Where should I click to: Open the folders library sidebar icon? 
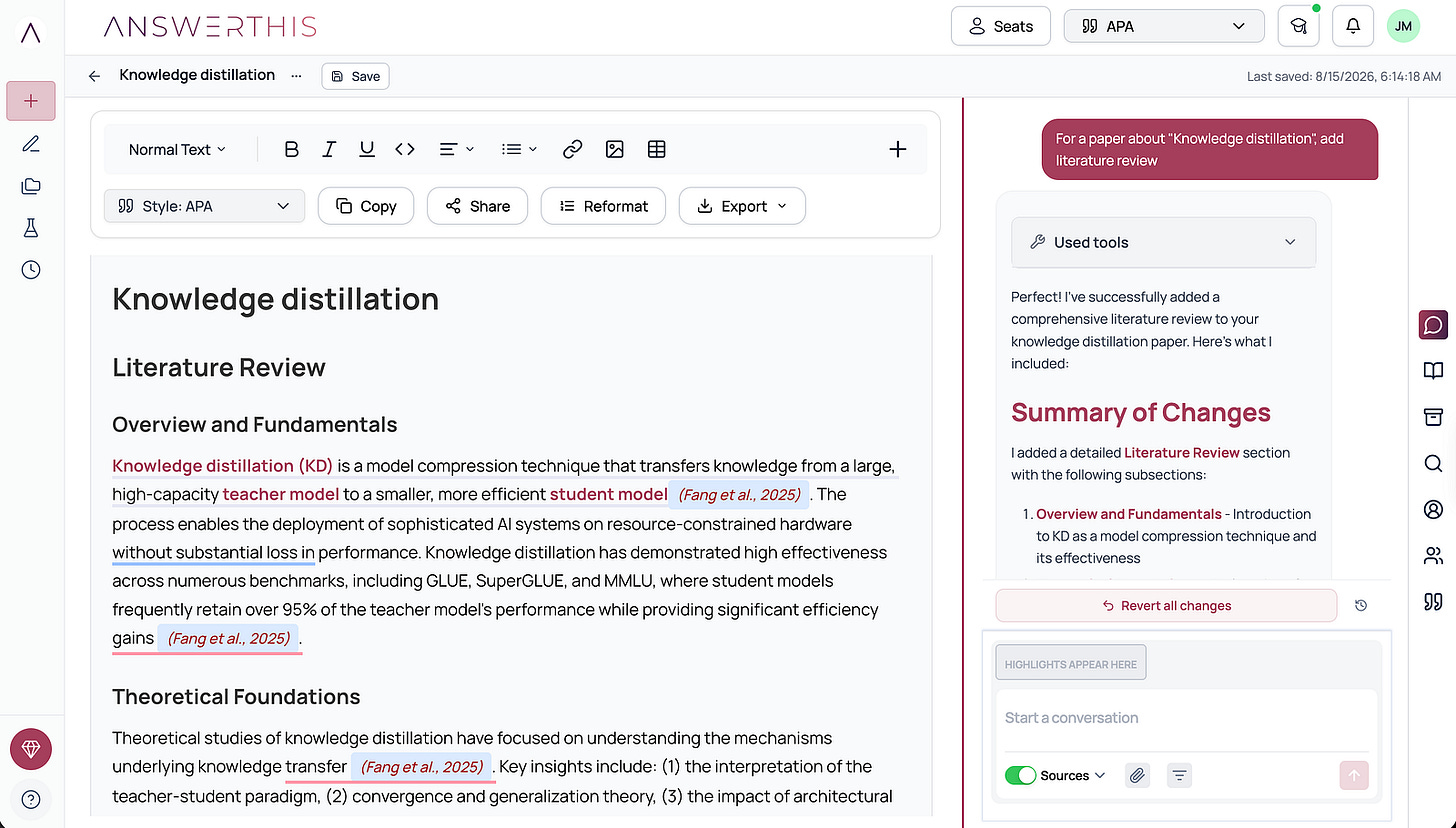point(31,186)
